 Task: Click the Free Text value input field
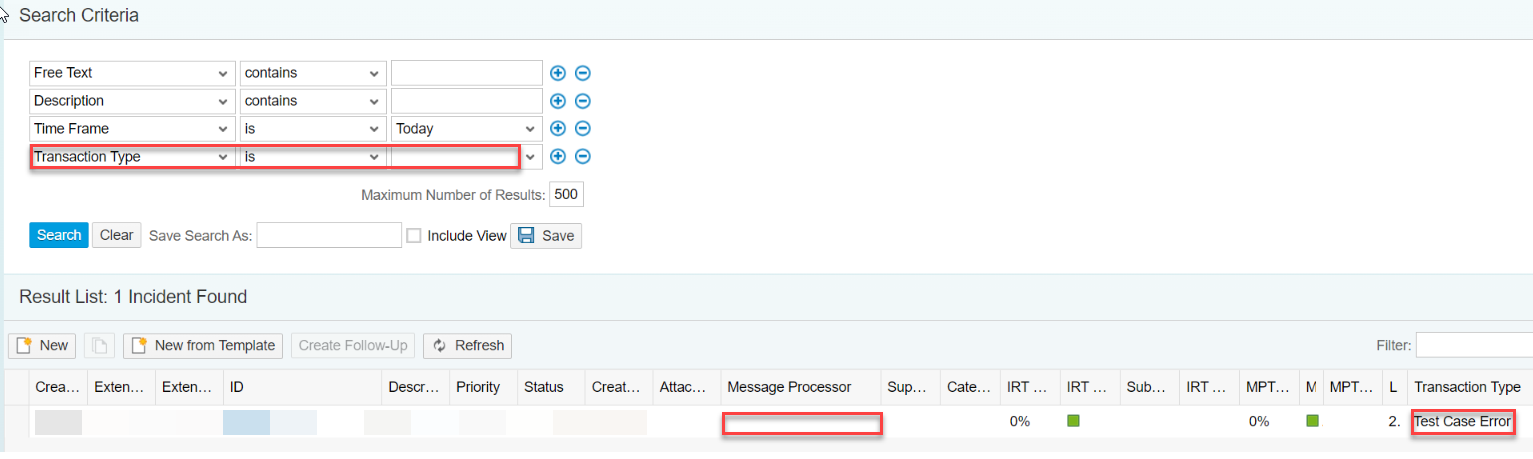click(467, 73)
